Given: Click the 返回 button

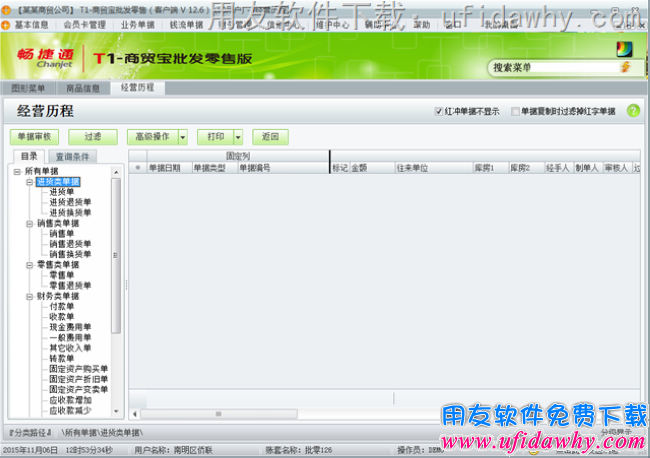Looking at the screenshot, I should tap(270, 137).
